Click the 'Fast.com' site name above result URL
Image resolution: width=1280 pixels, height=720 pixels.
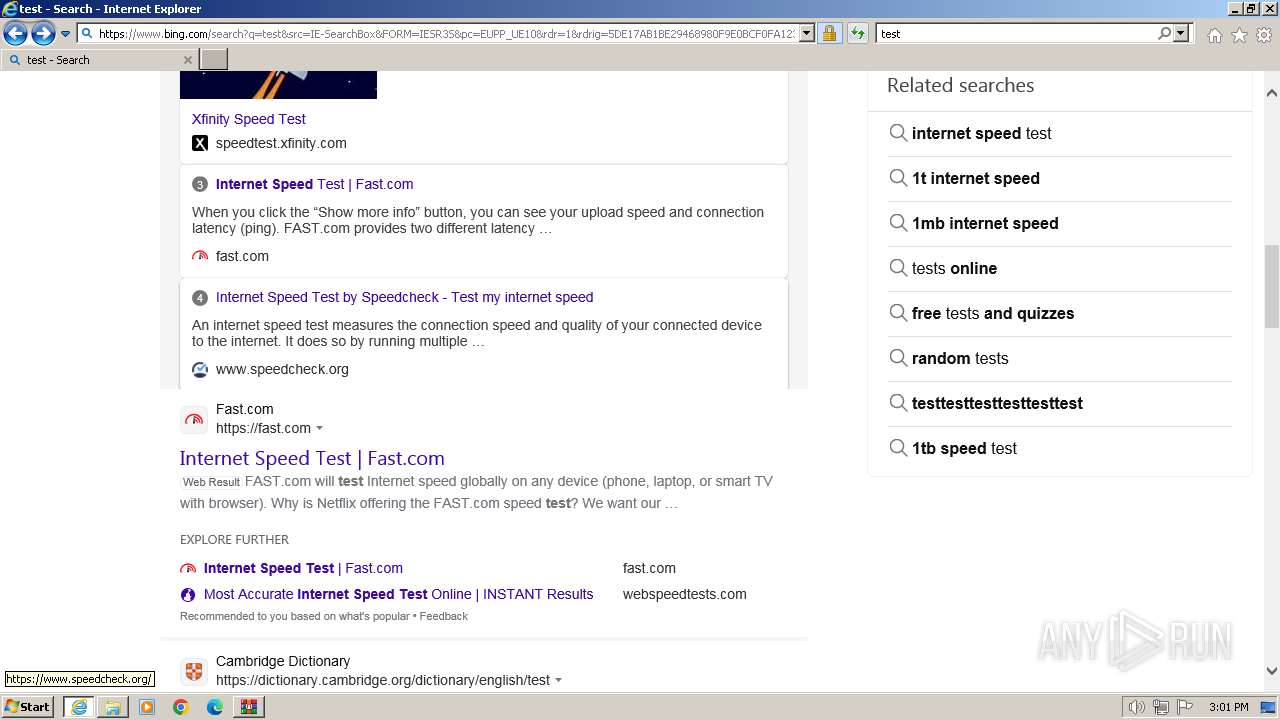pyautogui.click(x=245, y=409)
